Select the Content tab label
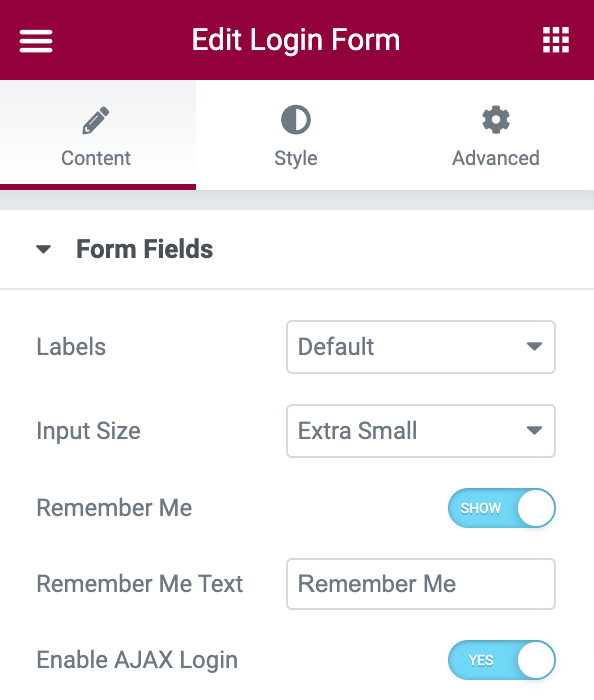594x700 pixels. point(96,158)
